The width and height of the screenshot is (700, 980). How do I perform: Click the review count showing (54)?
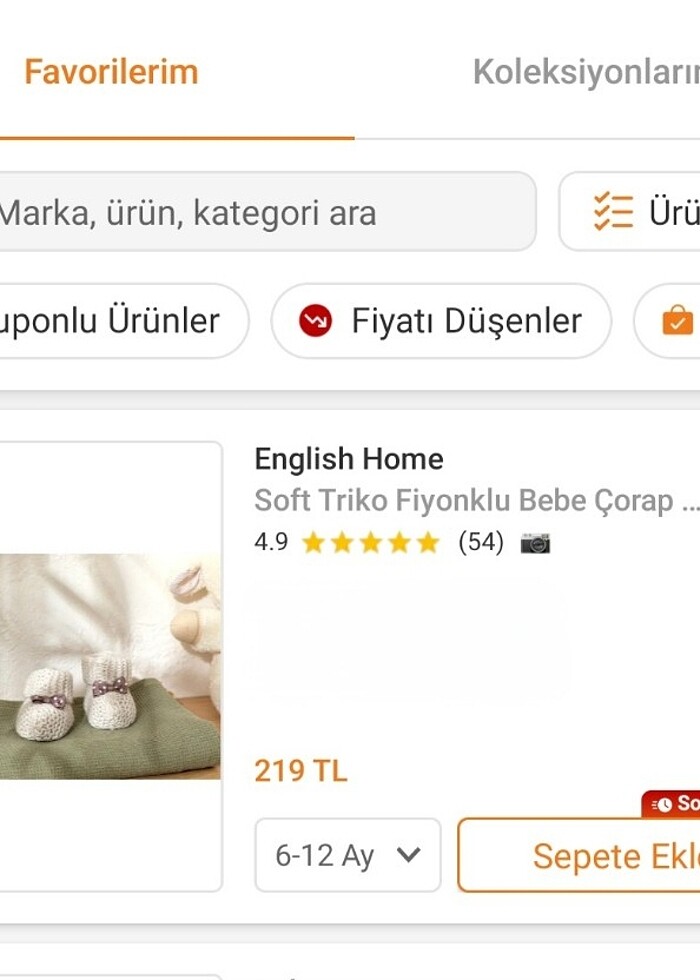(x=482, y=543)
